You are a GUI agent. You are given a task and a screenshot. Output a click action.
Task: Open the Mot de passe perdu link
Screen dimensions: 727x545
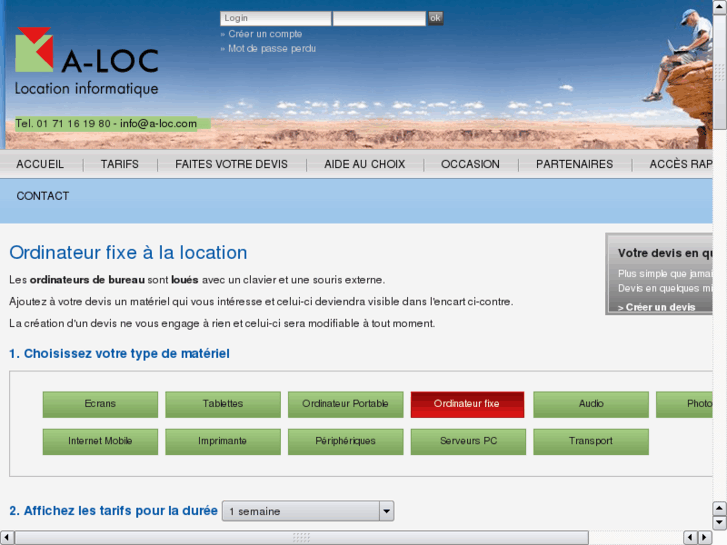click(272, 48)
